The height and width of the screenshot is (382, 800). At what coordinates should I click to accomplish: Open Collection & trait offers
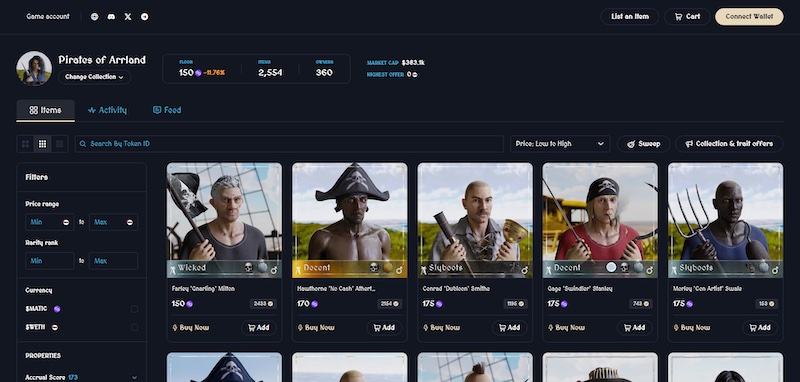pos(729,144)
